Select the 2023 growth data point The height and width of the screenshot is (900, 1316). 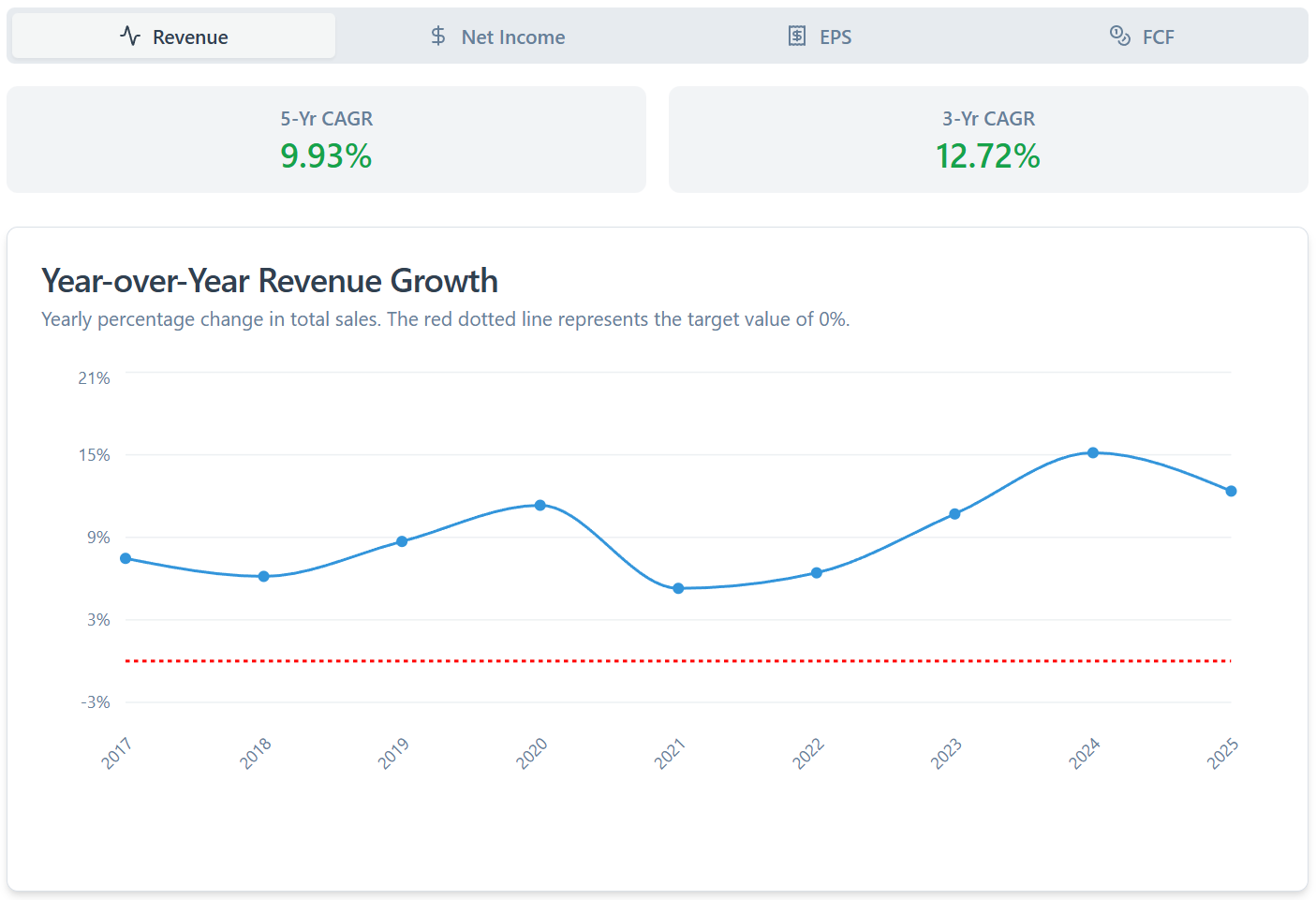954,514
